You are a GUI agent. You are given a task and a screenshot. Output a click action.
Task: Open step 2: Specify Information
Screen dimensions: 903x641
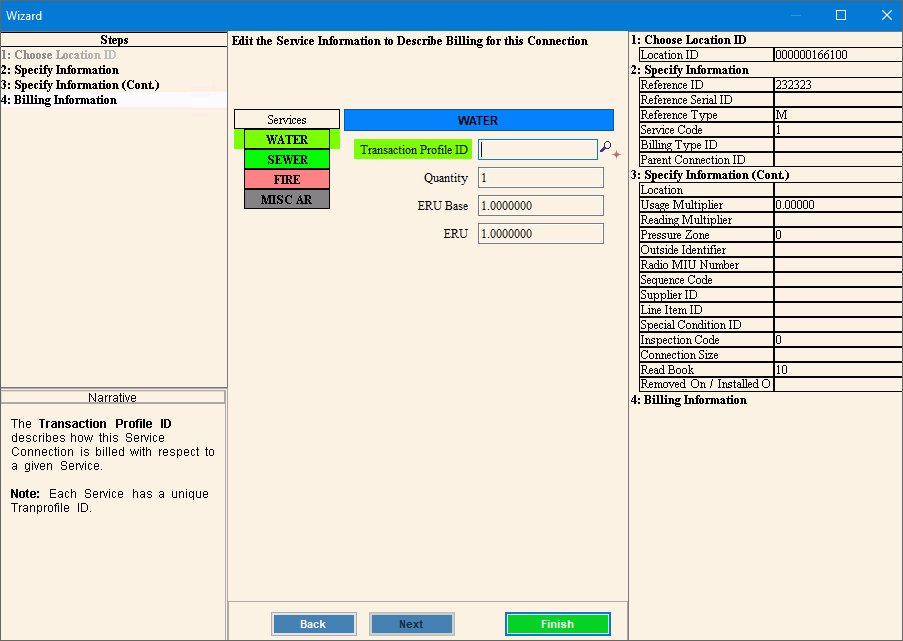[66, 70]
